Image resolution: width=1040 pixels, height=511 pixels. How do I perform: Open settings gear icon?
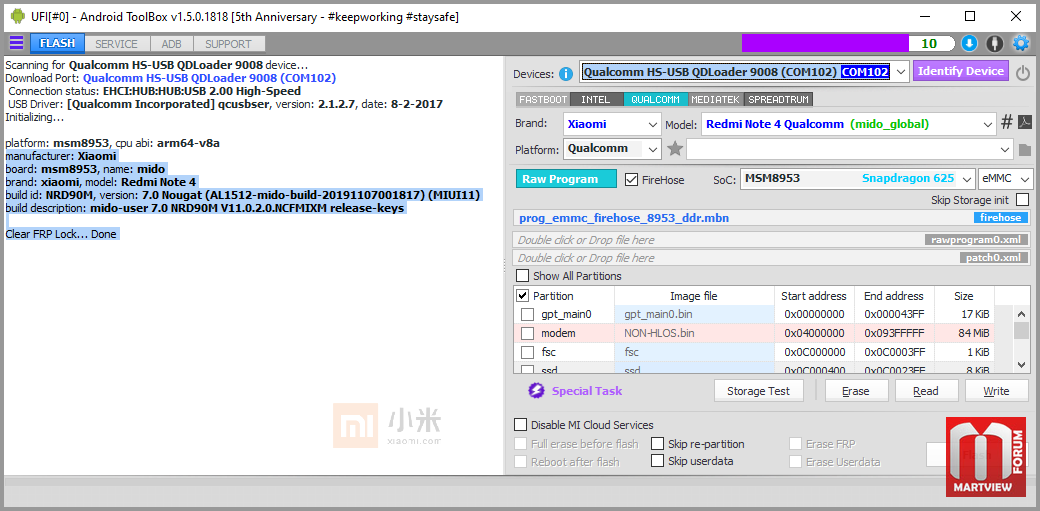pos(1020,44)
